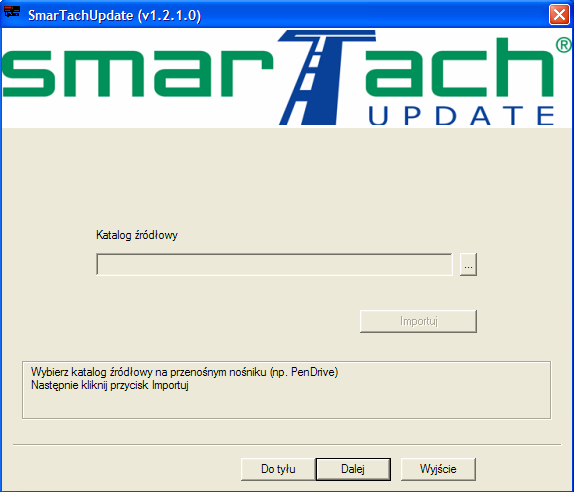Go back with the Do tyłu button
The image size is (574, 492).
[x=278, y=469]
